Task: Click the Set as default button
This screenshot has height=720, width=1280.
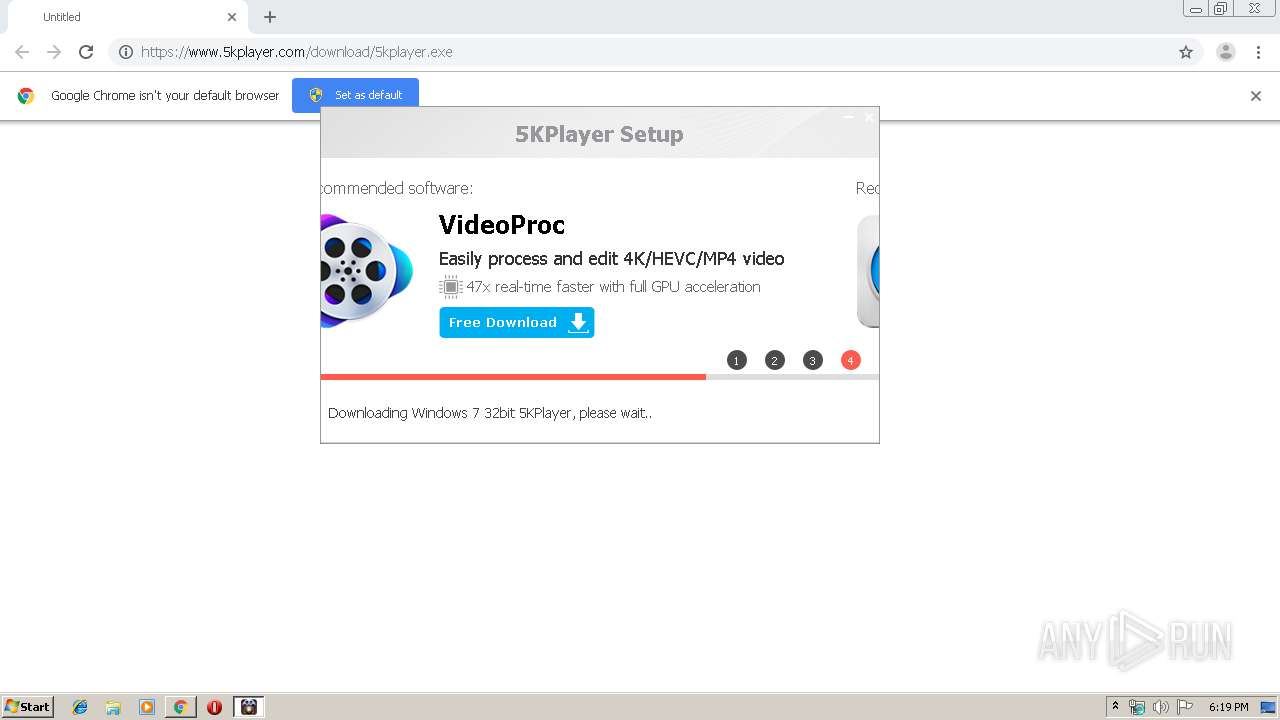Action: [x=355, y=95]
